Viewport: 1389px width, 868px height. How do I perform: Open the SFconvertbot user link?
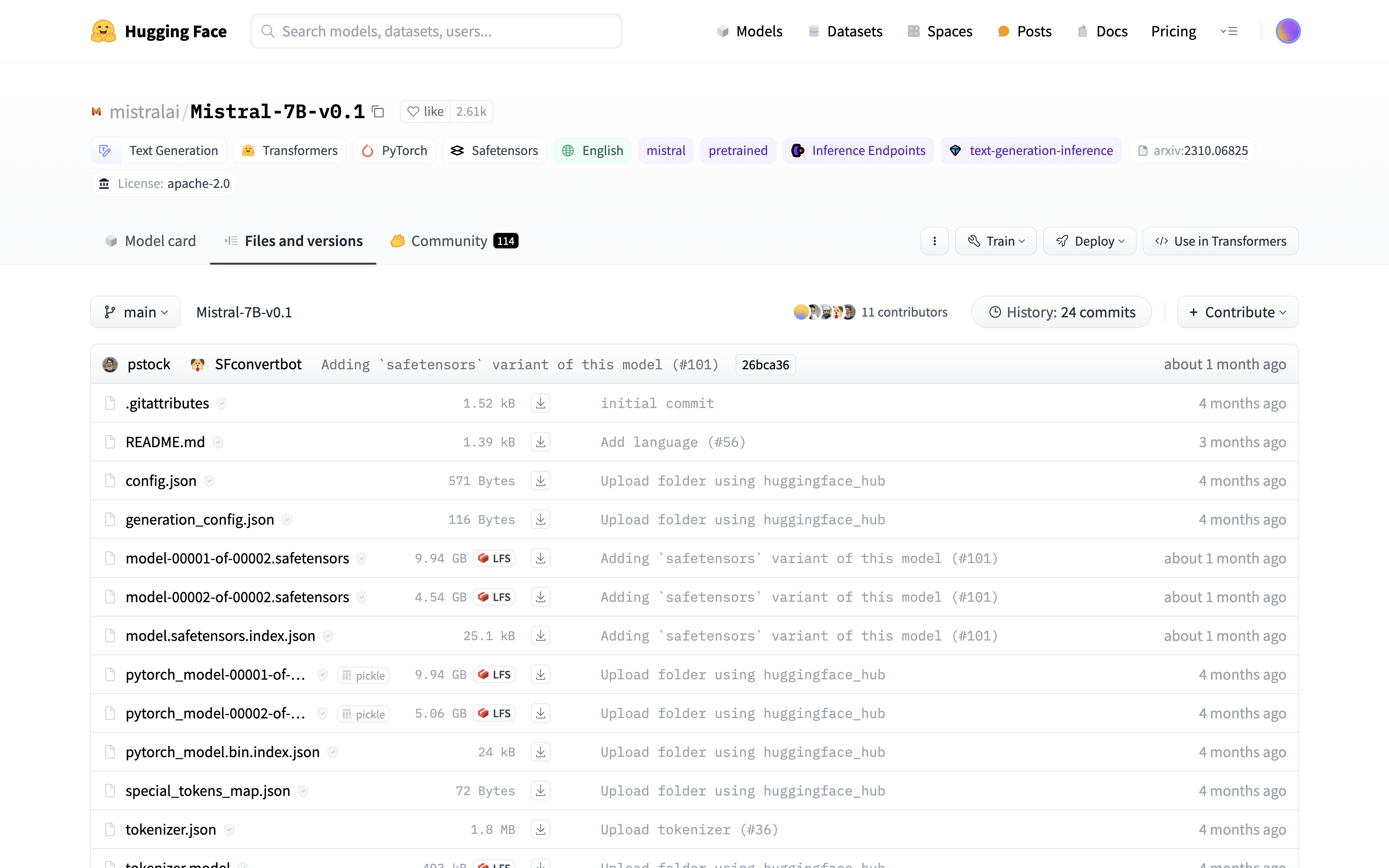pos(258,365)
